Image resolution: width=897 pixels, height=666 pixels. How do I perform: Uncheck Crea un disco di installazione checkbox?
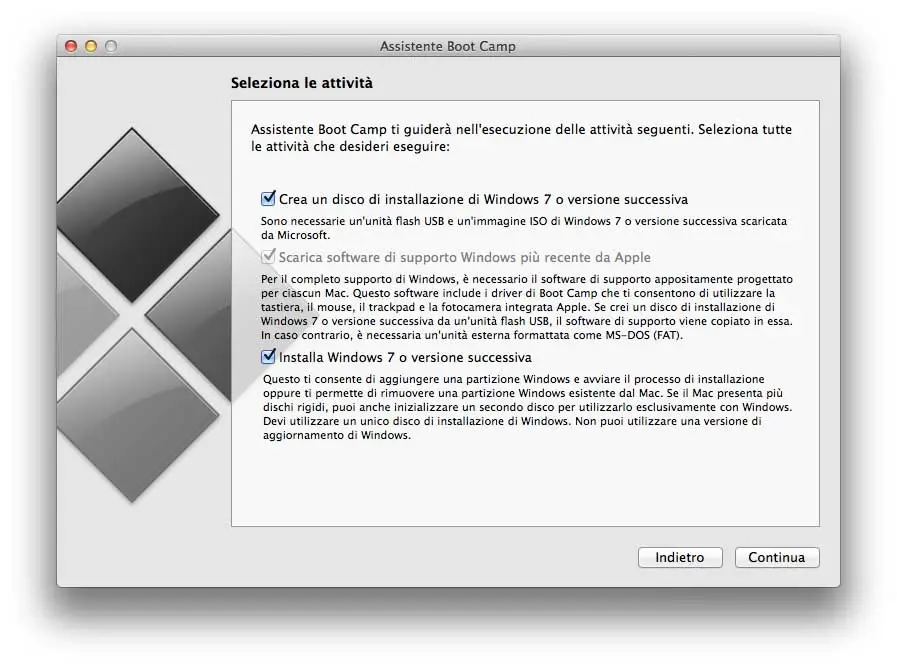click(268, 199)
